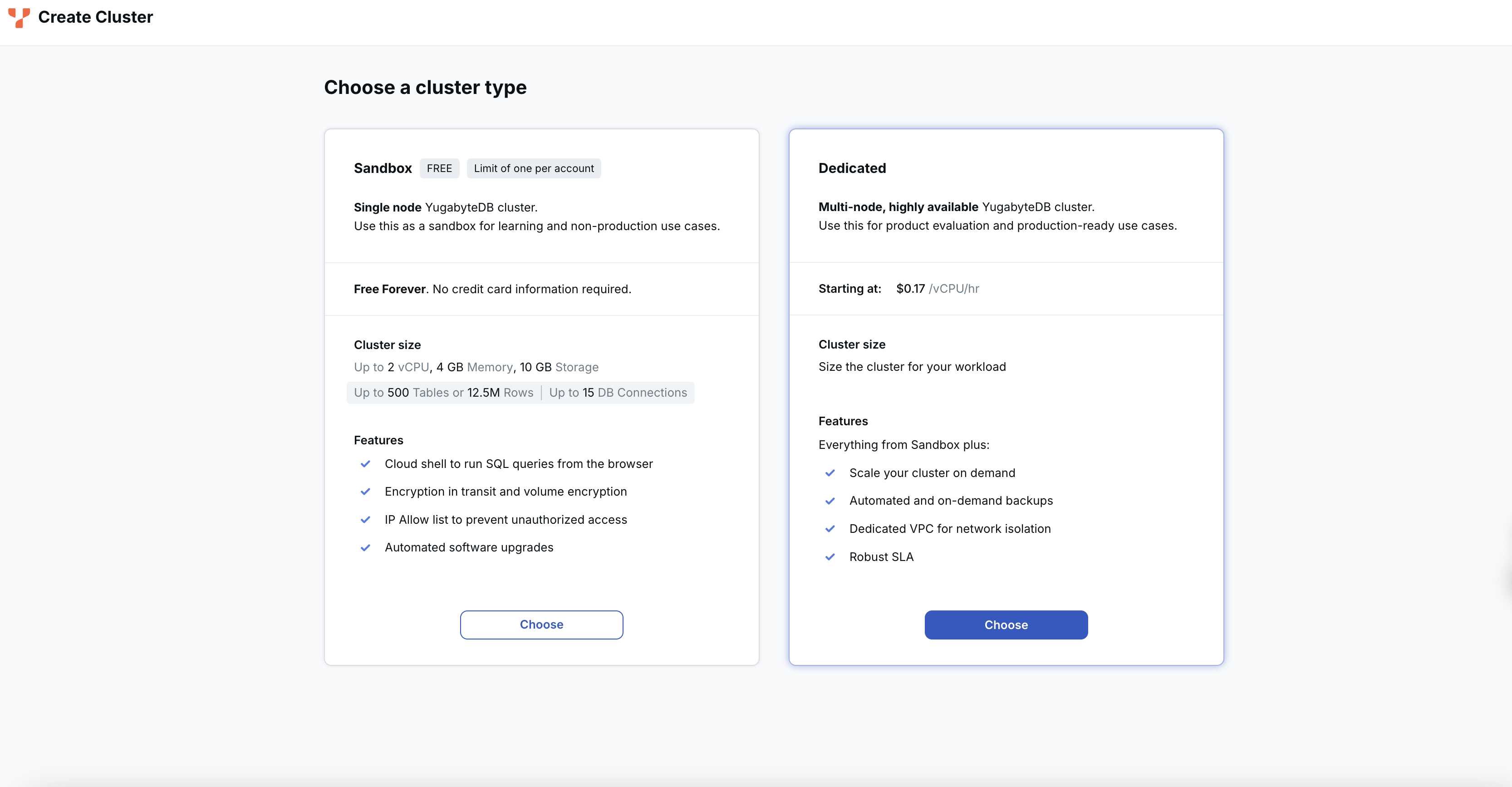Click the FREE badge on Sandbox
This screenshot has height=787, width=1512.
(439, 168)
